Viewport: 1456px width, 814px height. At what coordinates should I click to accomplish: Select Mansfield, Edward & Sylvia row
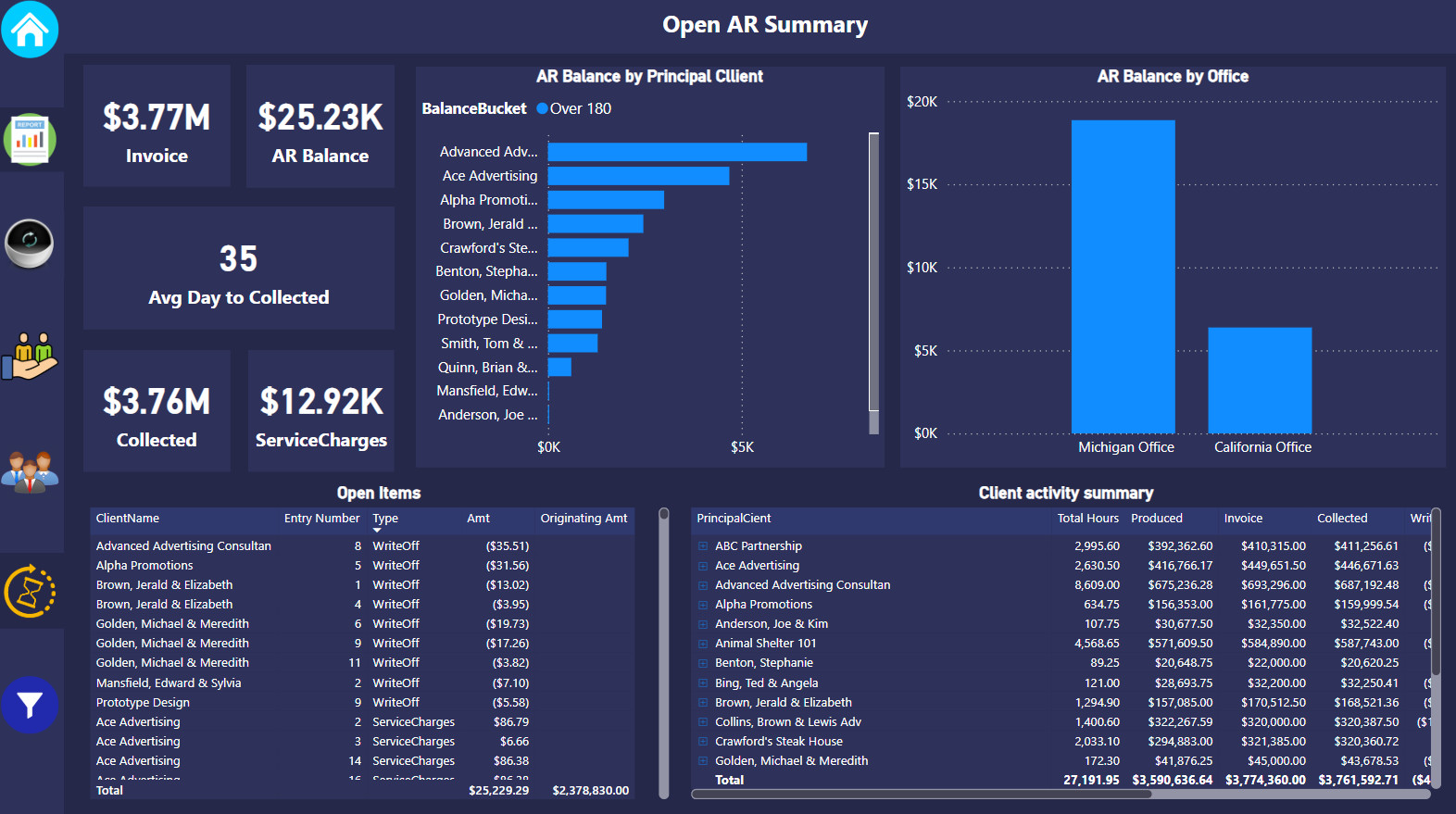click(362, 683)
